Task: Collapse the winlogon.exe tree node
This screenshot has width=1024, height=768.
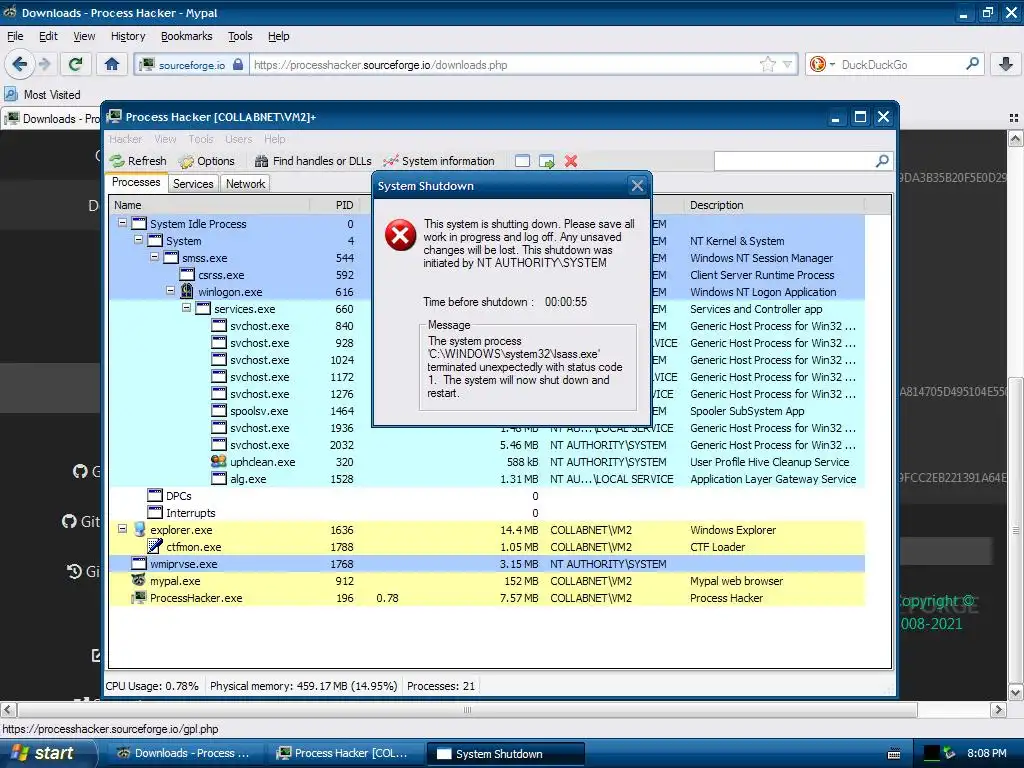Action: 170,291
